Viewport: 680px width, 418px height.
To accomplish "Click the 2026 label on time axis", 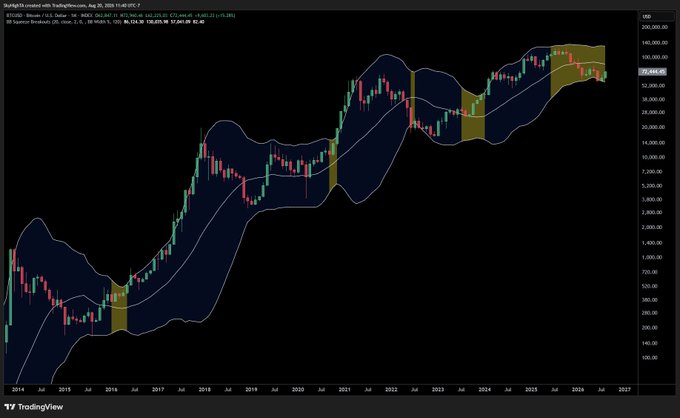I will (x=578, y=389).
